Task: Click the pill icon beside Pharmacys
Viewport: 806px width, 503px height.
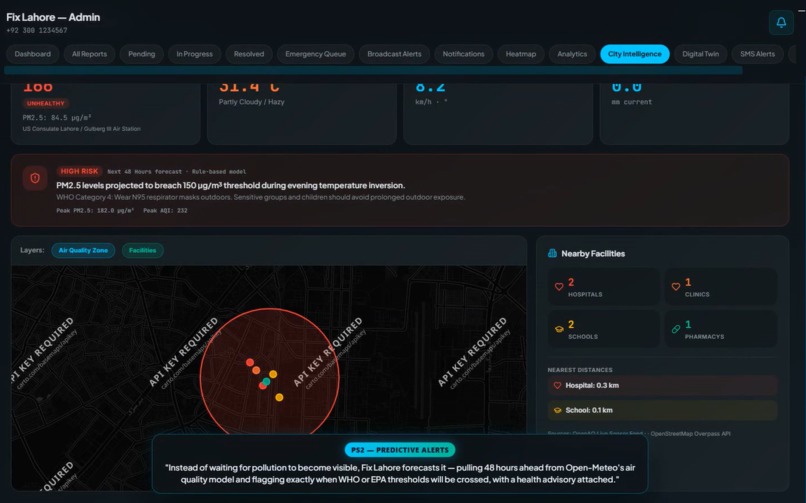Action: click(x=676, y=329)
